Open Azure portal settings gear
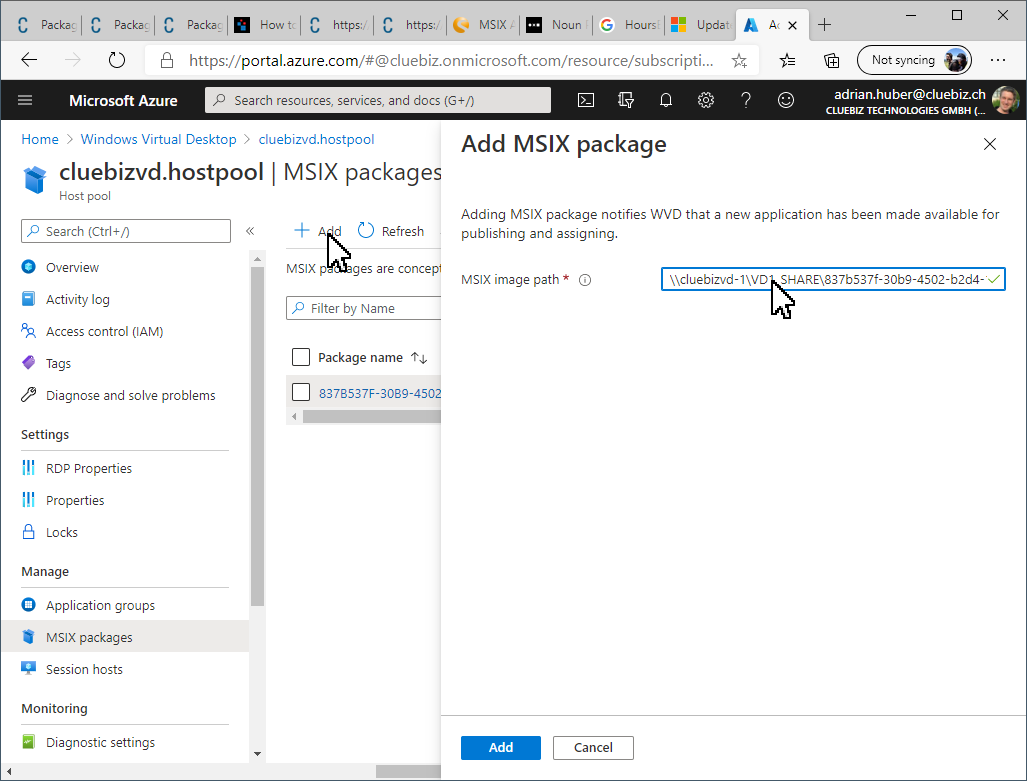Image resolution: width=1027 pixels, height=781 pixels. (x=705, y=100)
